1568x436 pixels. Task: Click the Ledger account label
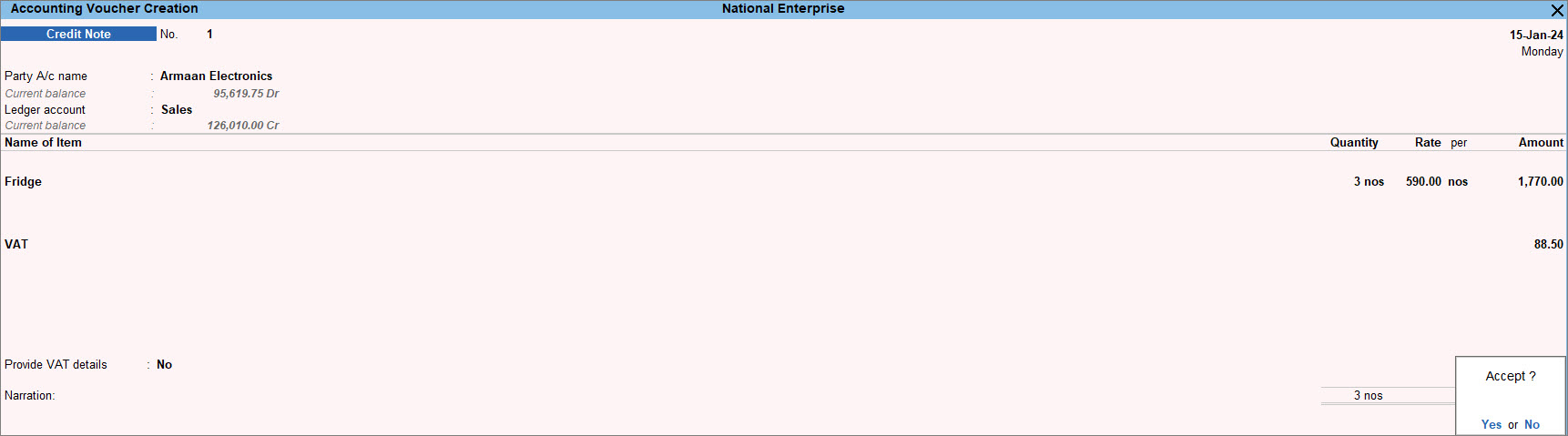click(45, 109)
